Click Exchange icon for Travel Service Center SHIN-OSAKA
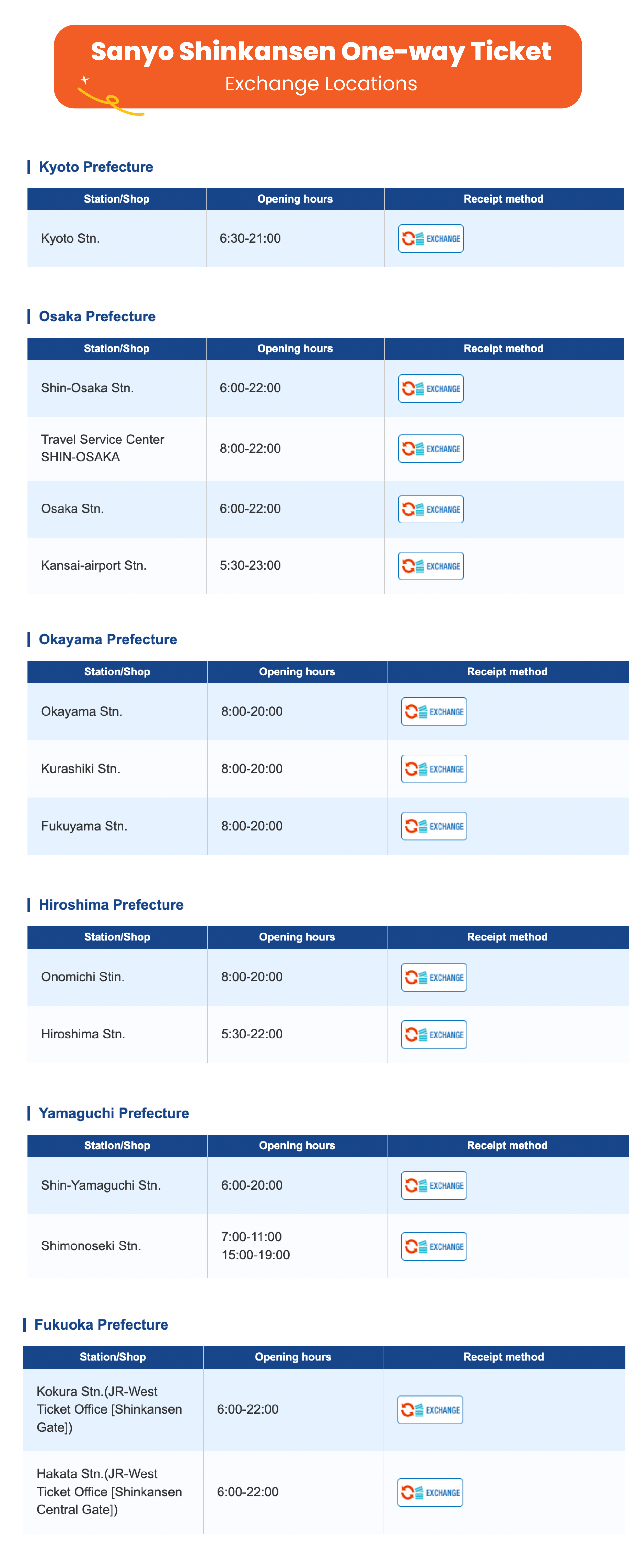 point(431,449)
